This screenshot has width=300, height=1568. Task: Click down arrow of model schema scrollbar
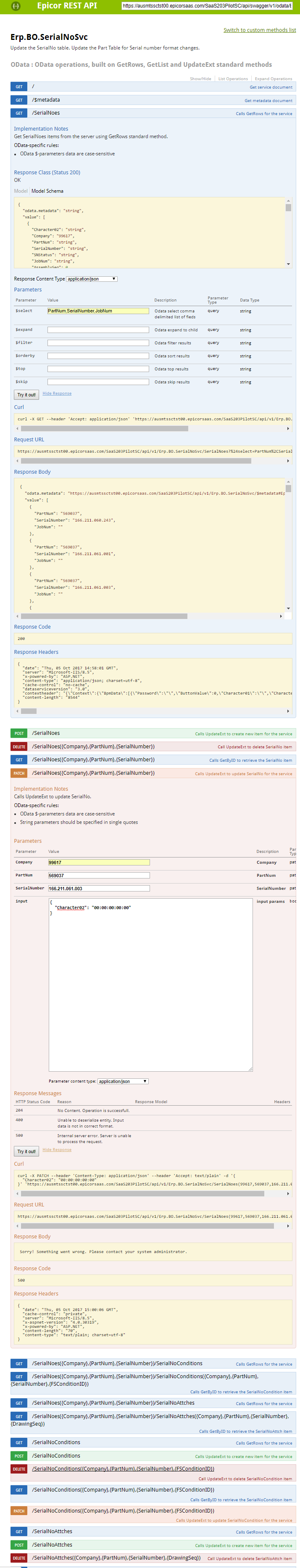[x=288, y=264]
